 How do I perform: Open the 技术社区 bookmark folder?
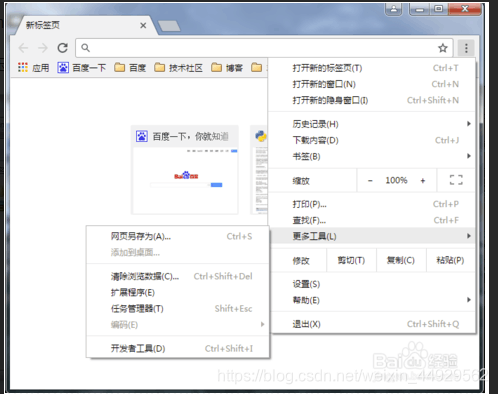point(178,68)
